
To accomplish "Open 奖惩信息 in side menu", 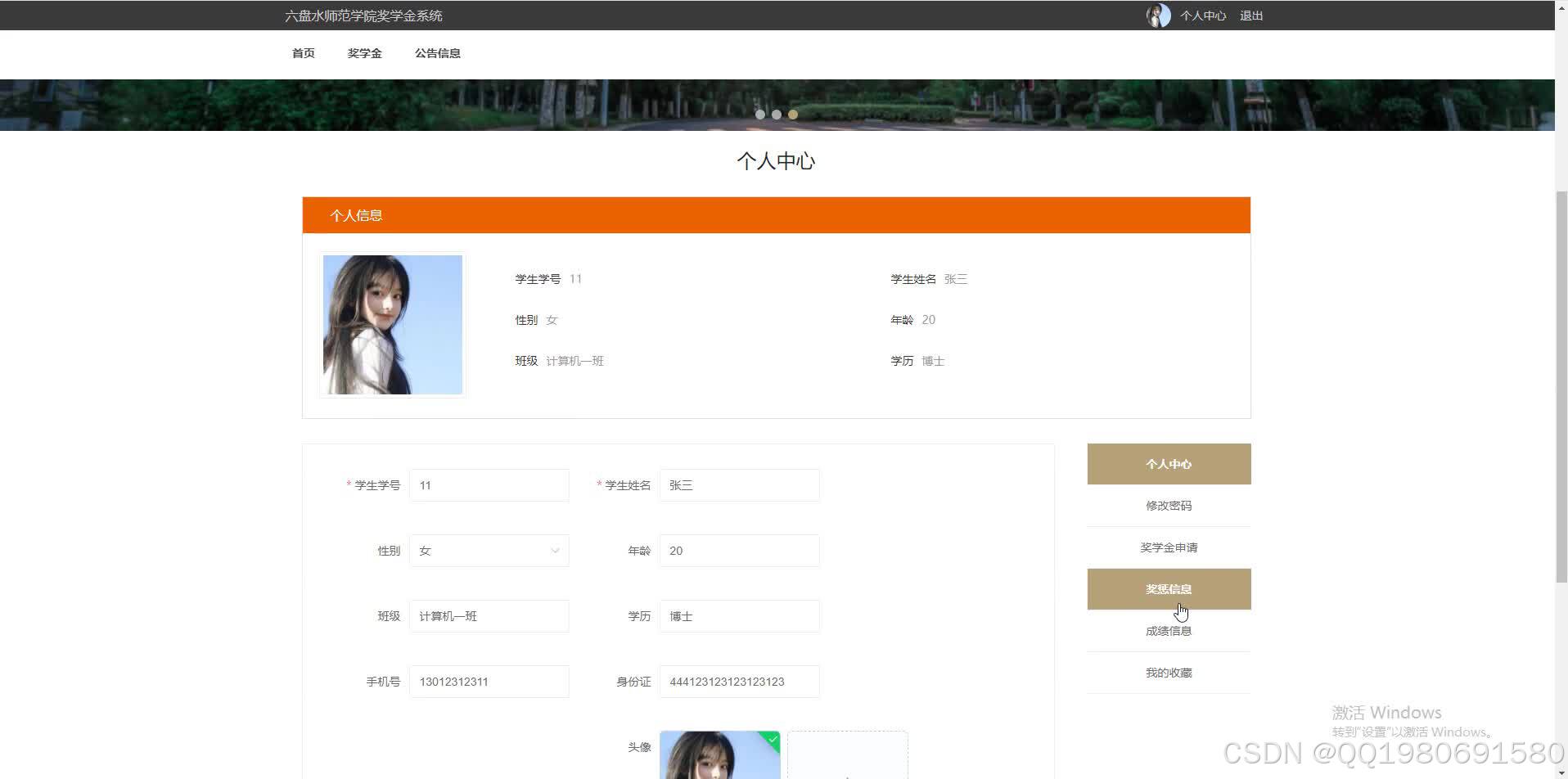I will 1169,589.
